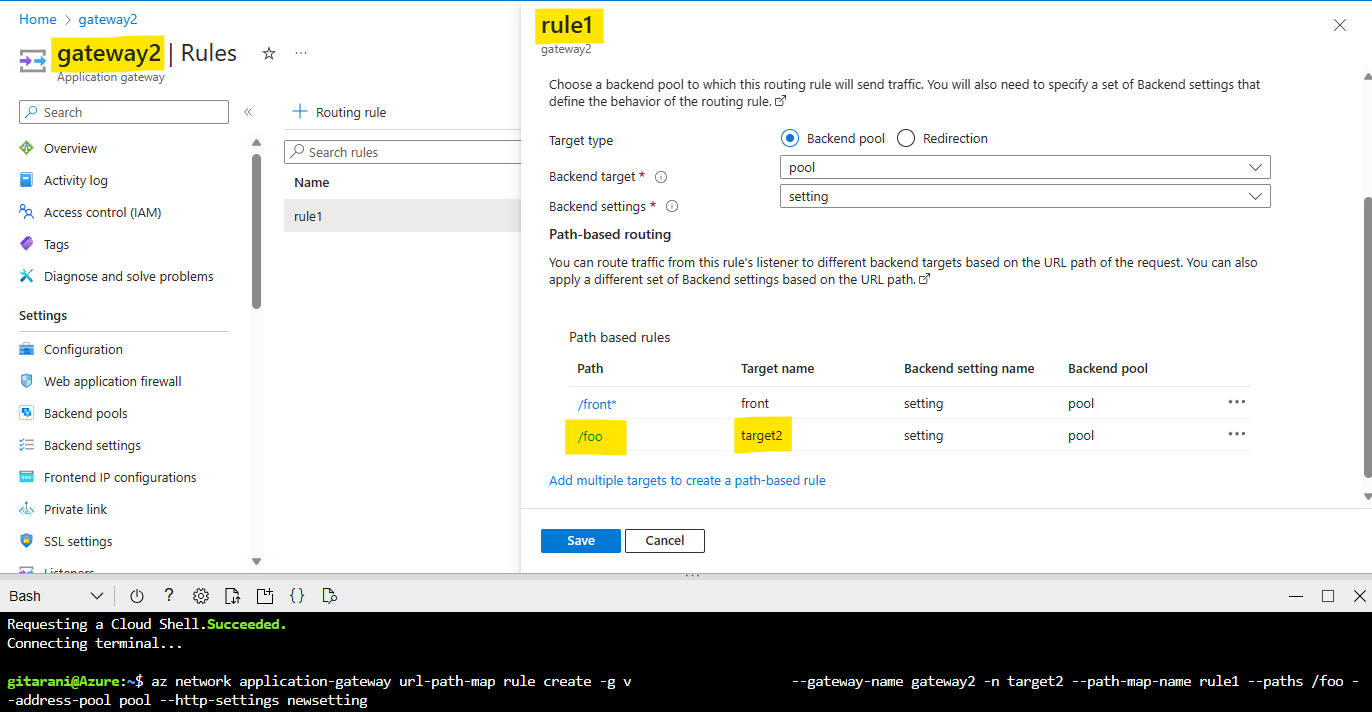Click the Path column header
This screenshot has width=1372, height=712.
(590, 369)
